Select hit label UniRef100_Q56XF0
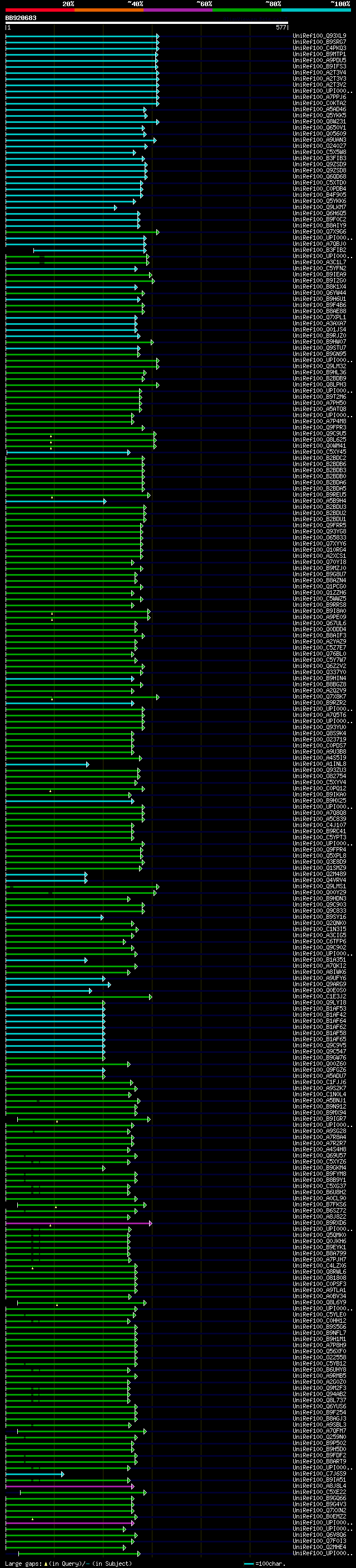The height and width of the screenshot is (1568, 356). 319,1351
